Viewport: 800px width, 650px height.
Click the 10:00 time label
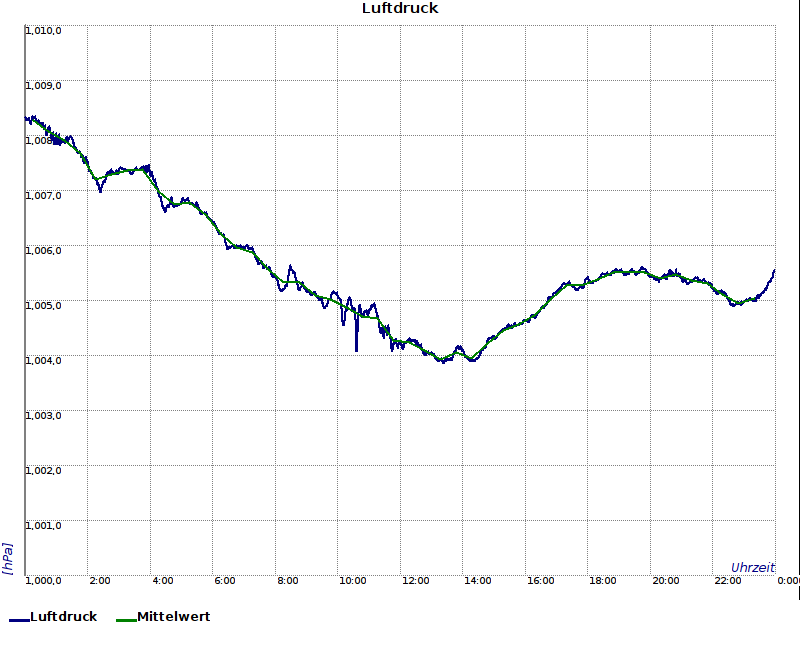353,581
